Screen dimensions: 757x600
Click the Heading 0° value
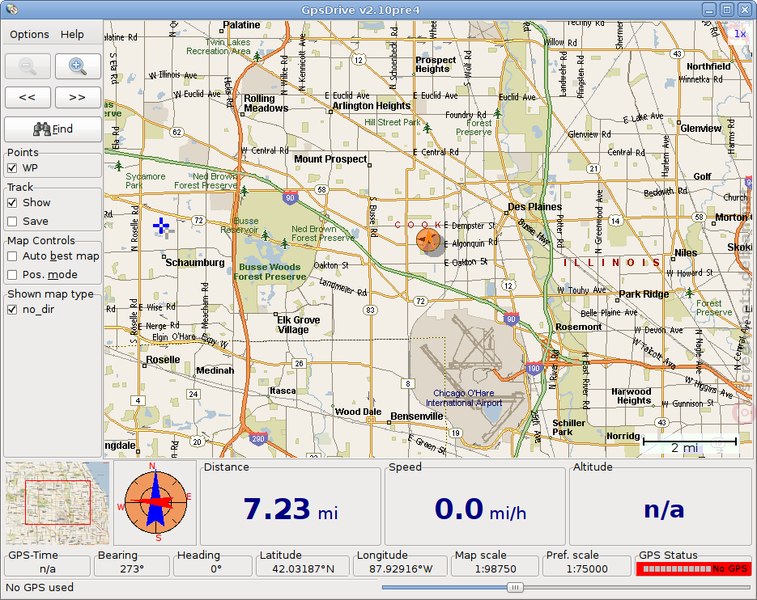pos(215,569)
